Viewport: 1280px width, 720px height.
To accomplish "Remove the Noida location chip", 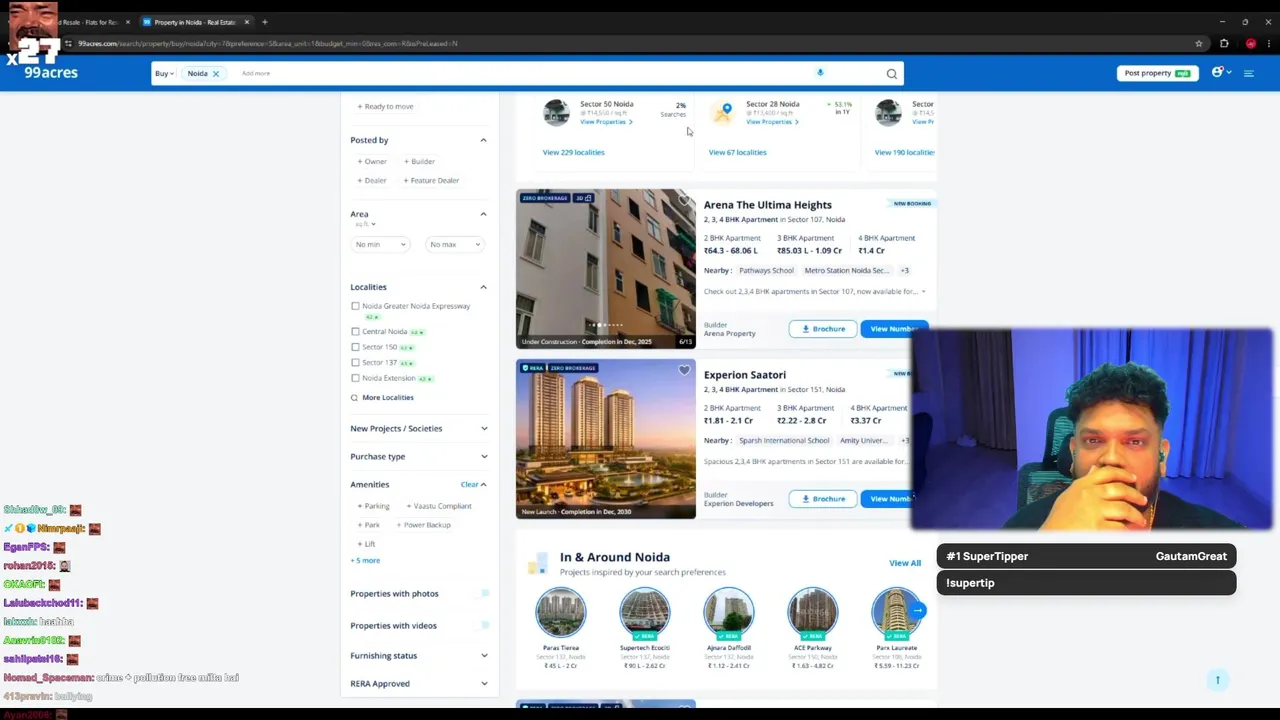I will pos(215,73).
